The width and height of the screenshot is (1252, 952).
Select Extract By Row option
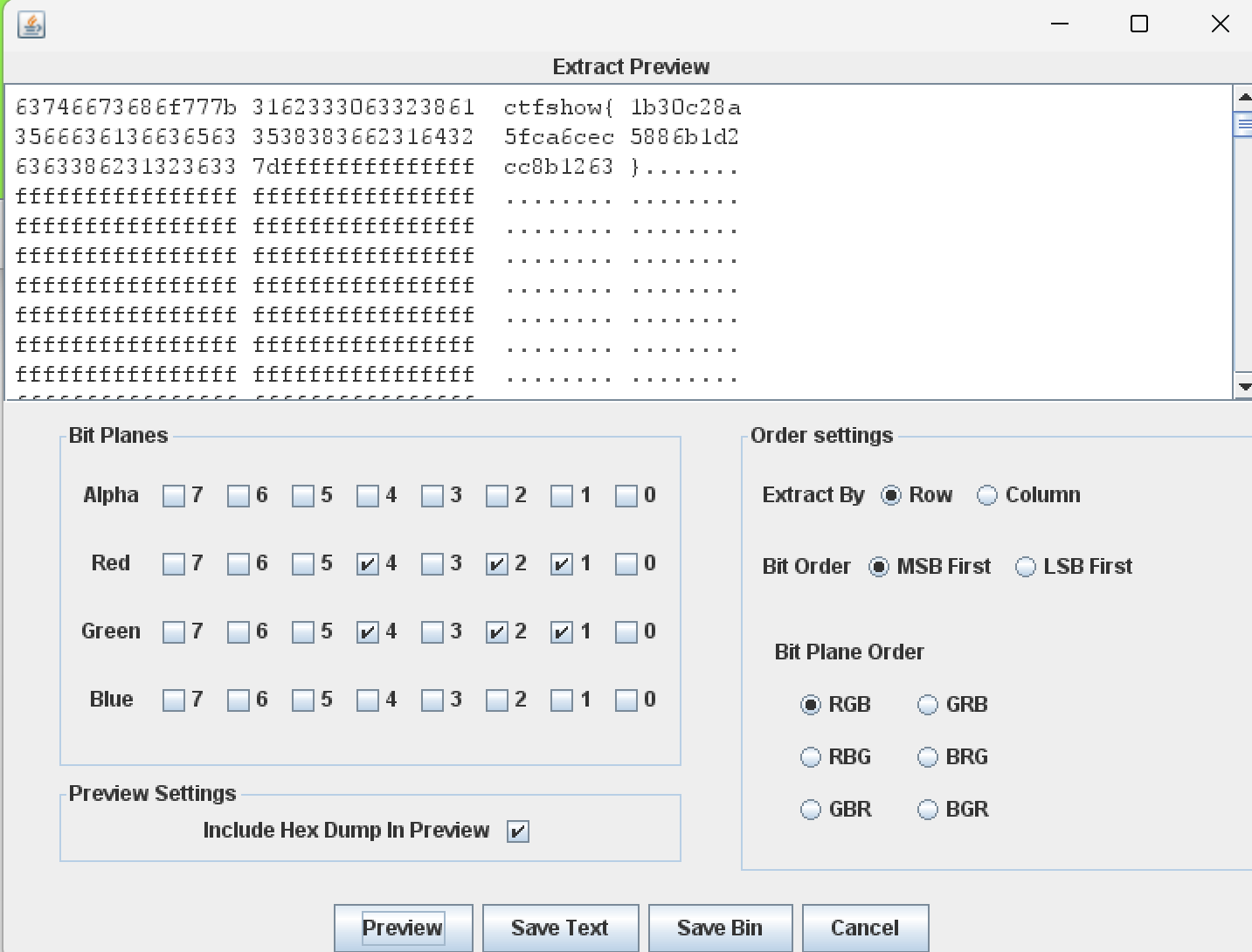click(891, 496)
